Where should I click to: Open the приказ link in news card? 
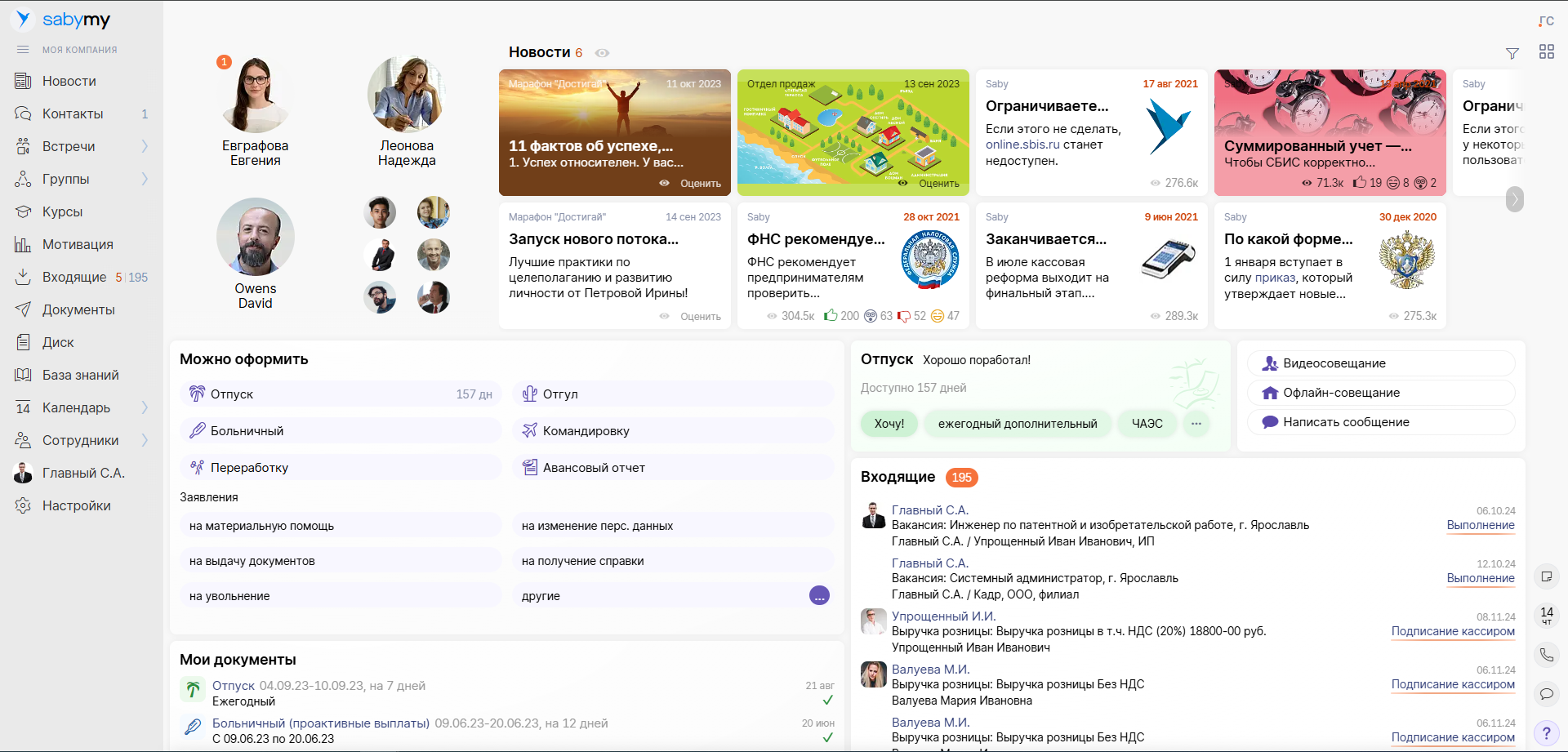pyautogui.click(x=1275, y=278)
